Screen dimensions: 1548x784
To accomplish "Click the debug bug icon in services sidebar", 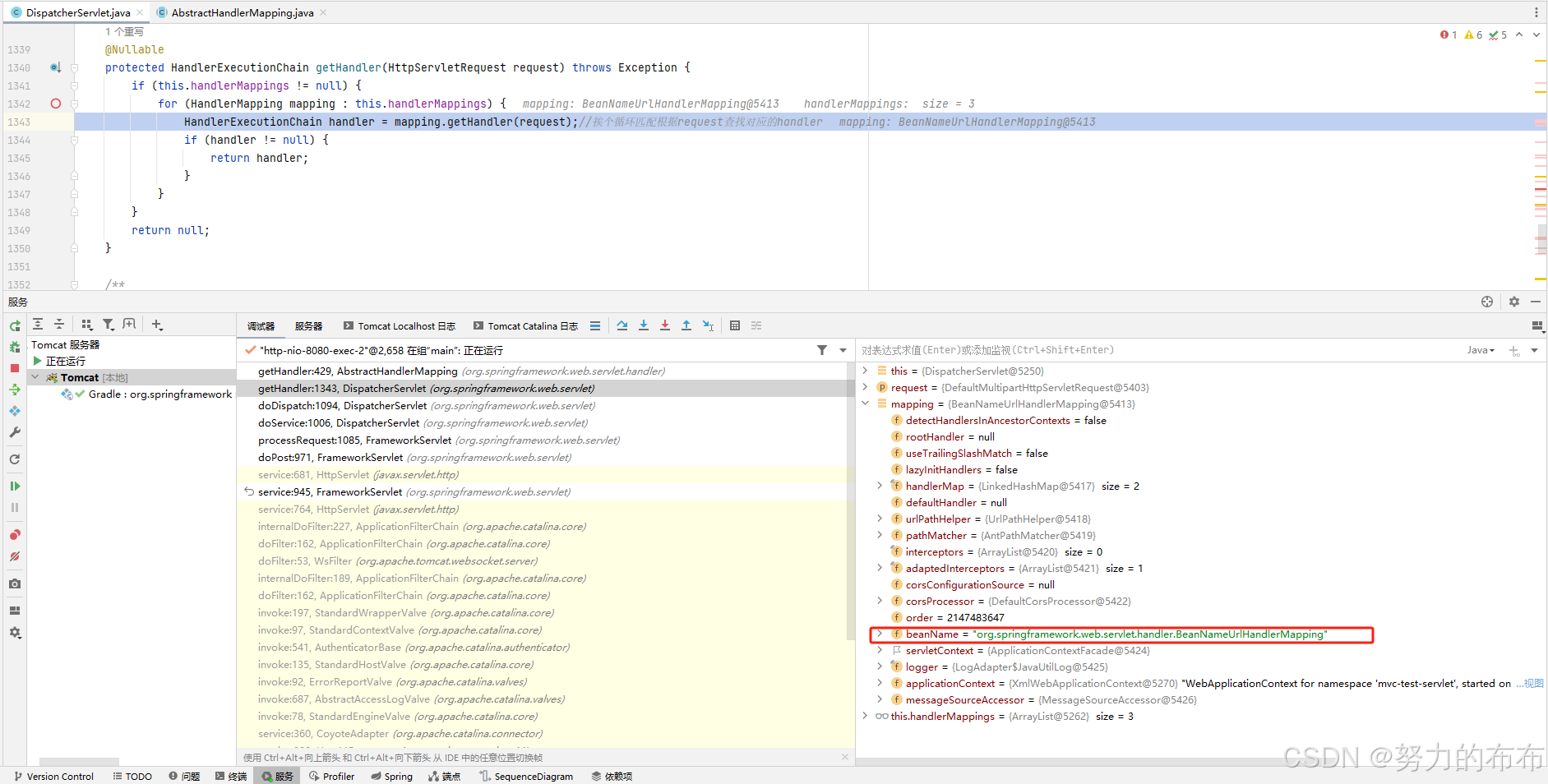I will (x=15, y=348).
